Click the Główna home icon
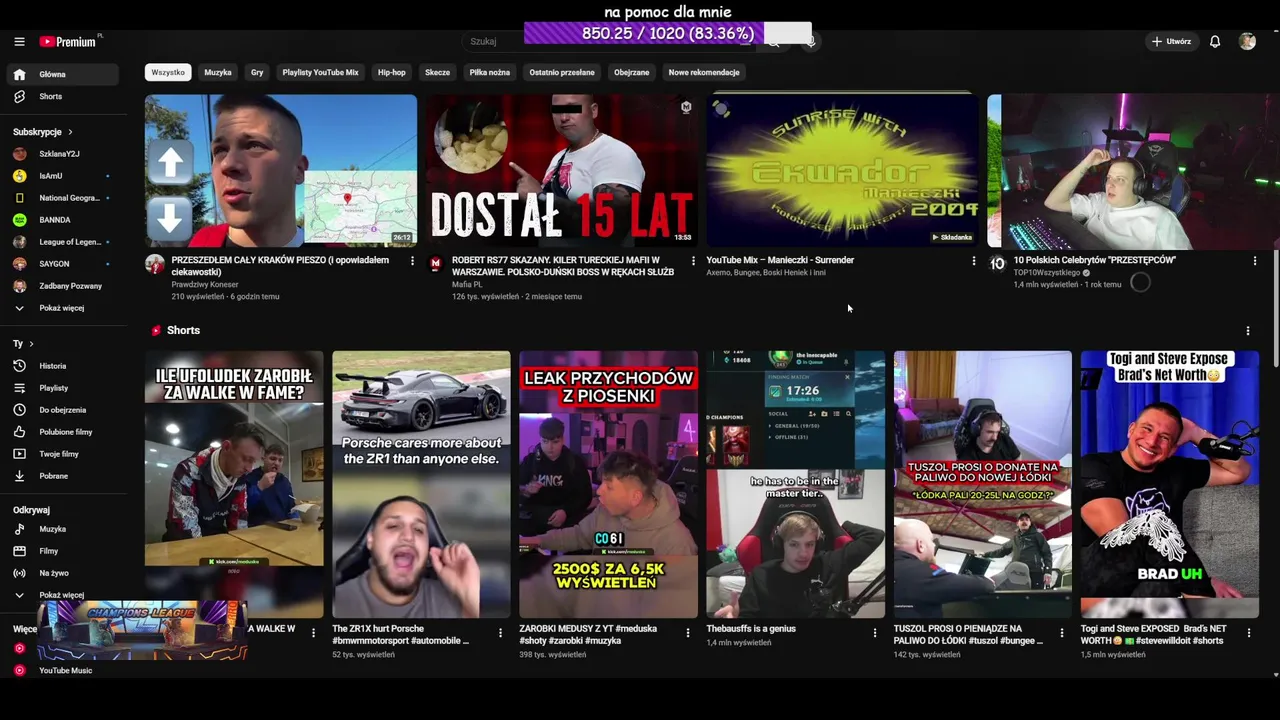Viewport: 1280px width, 720px height. pyautogui.click(x=19, y=74)
